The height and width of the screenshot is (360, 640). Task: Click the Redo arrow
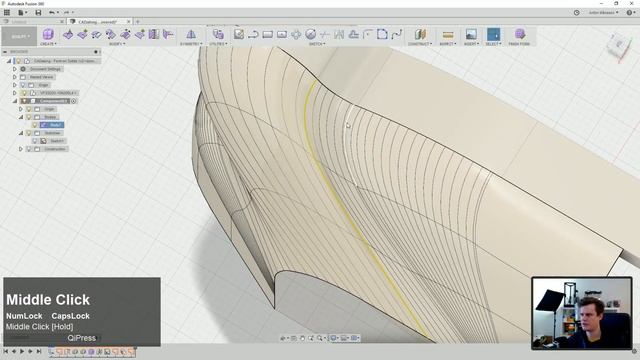(67, 13)
